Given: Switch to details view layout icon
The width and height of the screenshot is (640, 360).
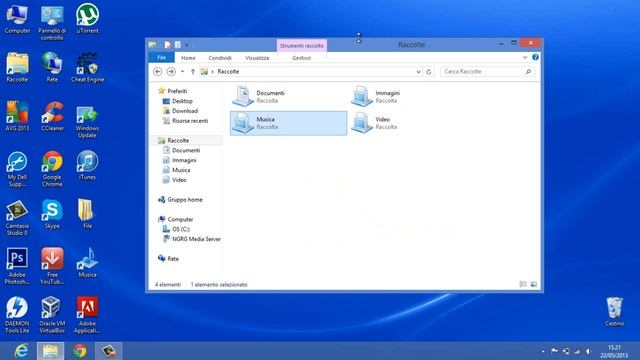Looking at the screenshot, I should coord(523,284).
